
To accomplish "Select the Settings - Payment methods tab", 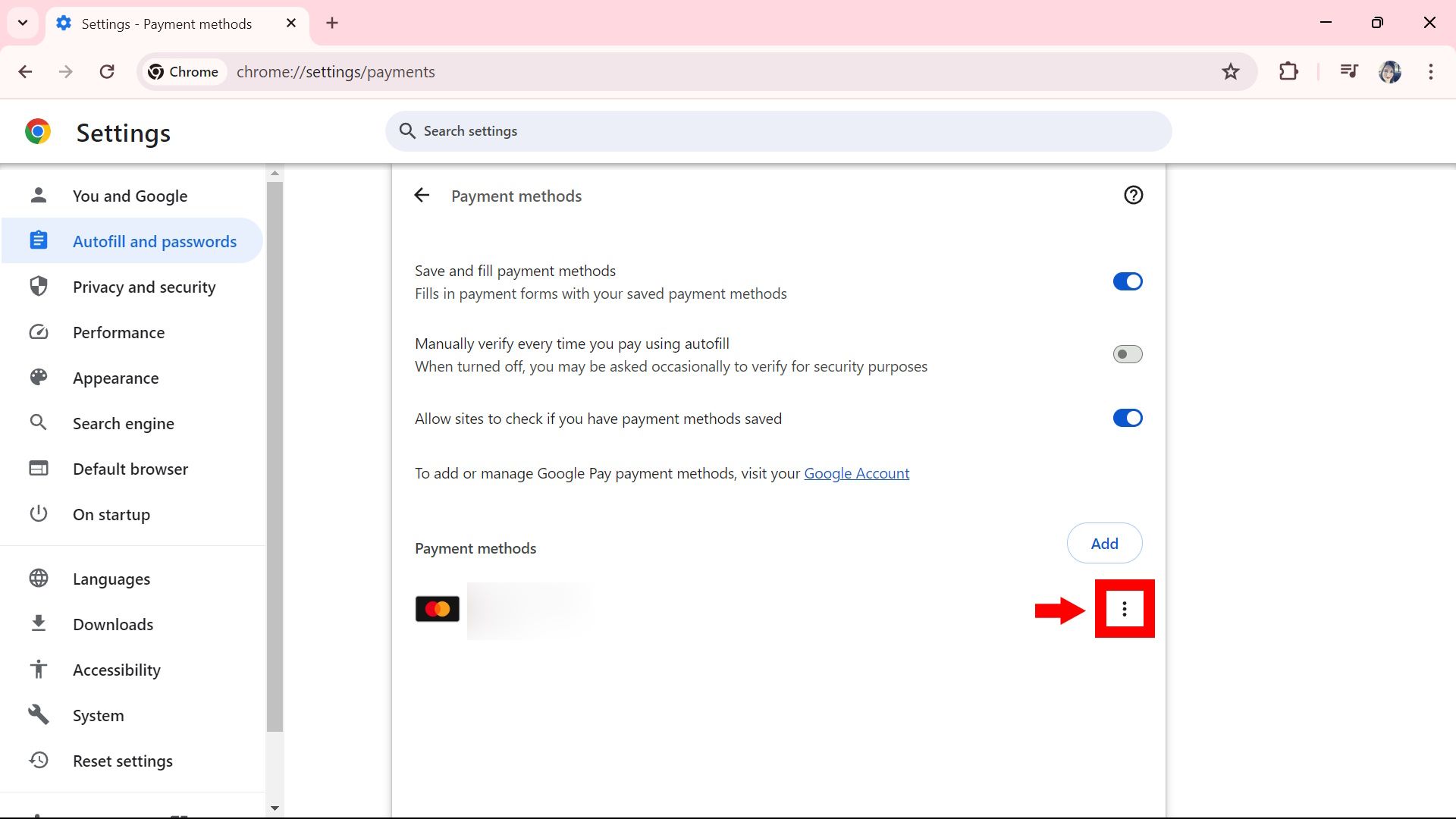I will click(177, 24).
